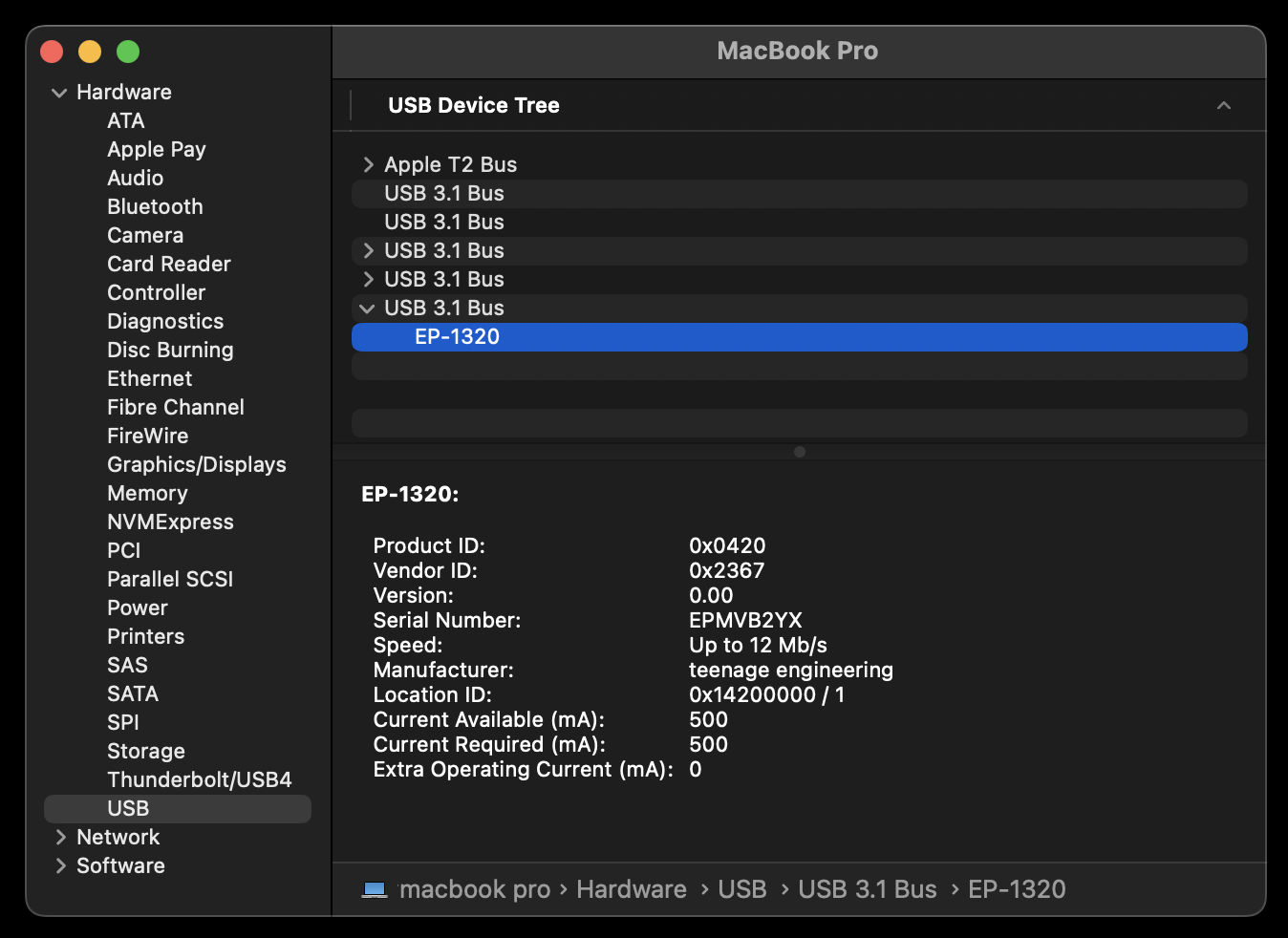Screen dimensions: 1288x938
Task: Select Apple Pay in the sidebar
Action: coord(157,150)
